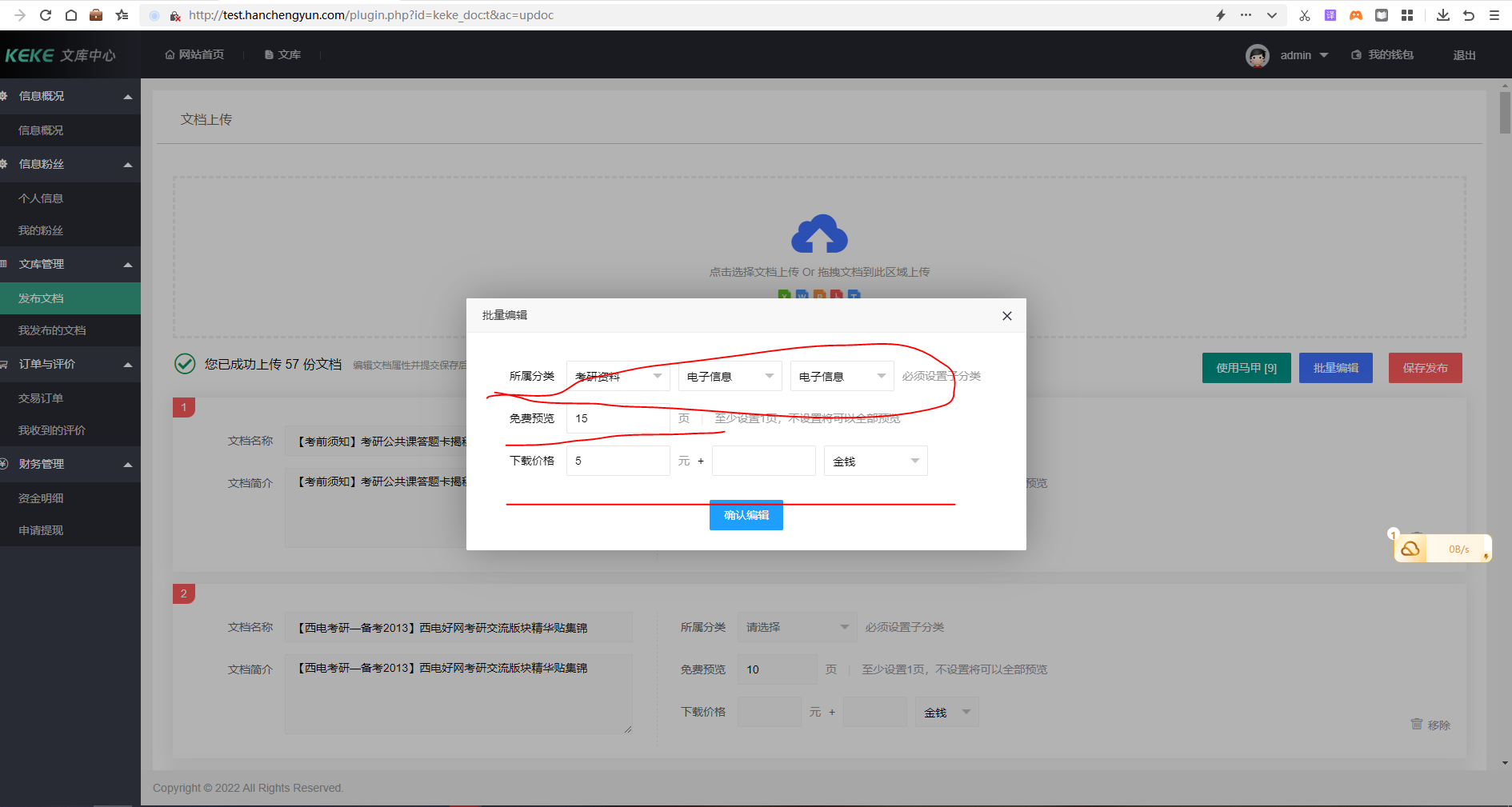Viewport: 1512px width, 807px height.
Task: Expand the admin user menu
Action: pyautogui.click(x=1304, y=55)
